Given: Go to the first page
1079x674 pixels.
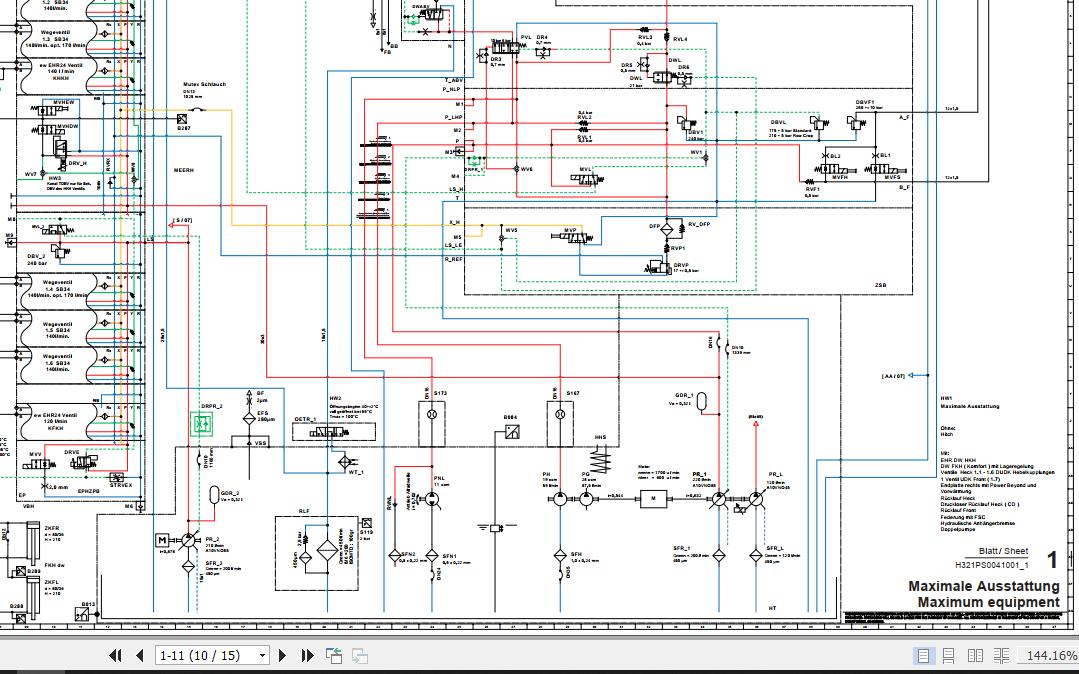Looking at the screenshot, I should point(116,656).
